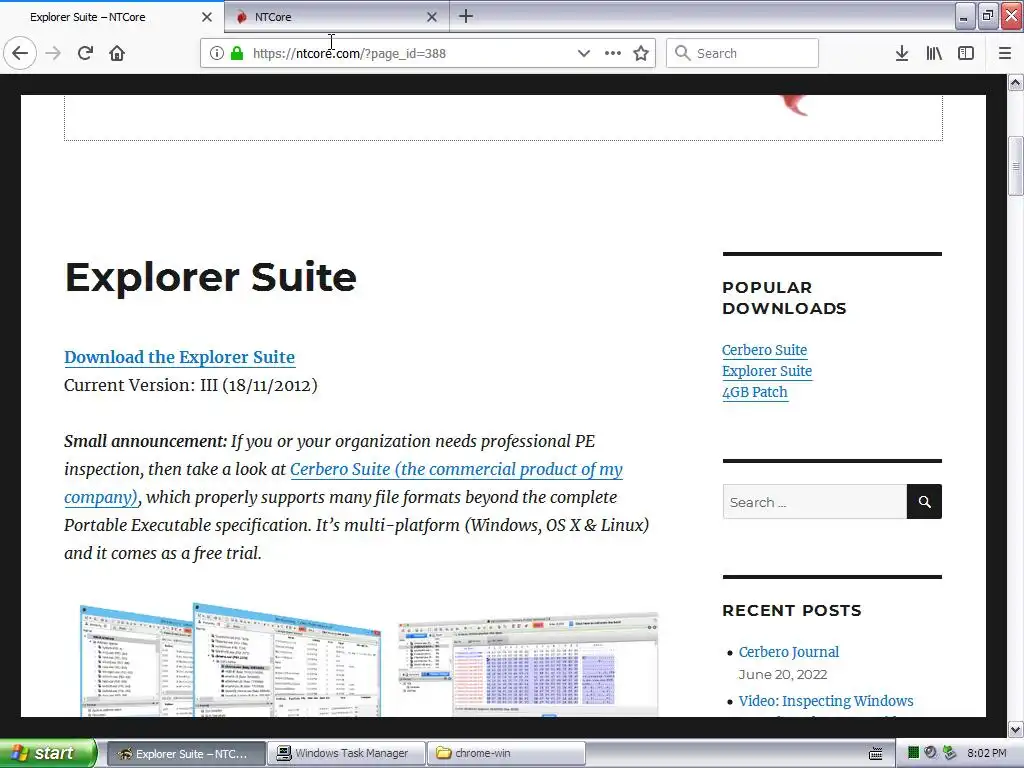Open the address bar history dropdown

tap(584, 54)
